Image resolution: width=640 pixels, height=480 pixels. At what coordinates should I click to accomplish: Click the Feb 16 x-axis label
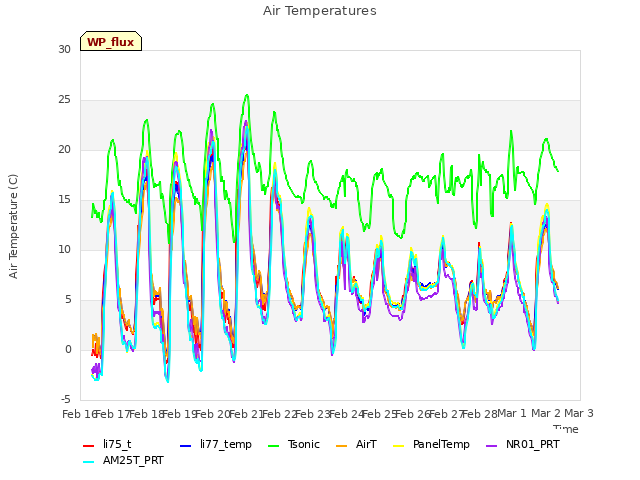[79, 414]
